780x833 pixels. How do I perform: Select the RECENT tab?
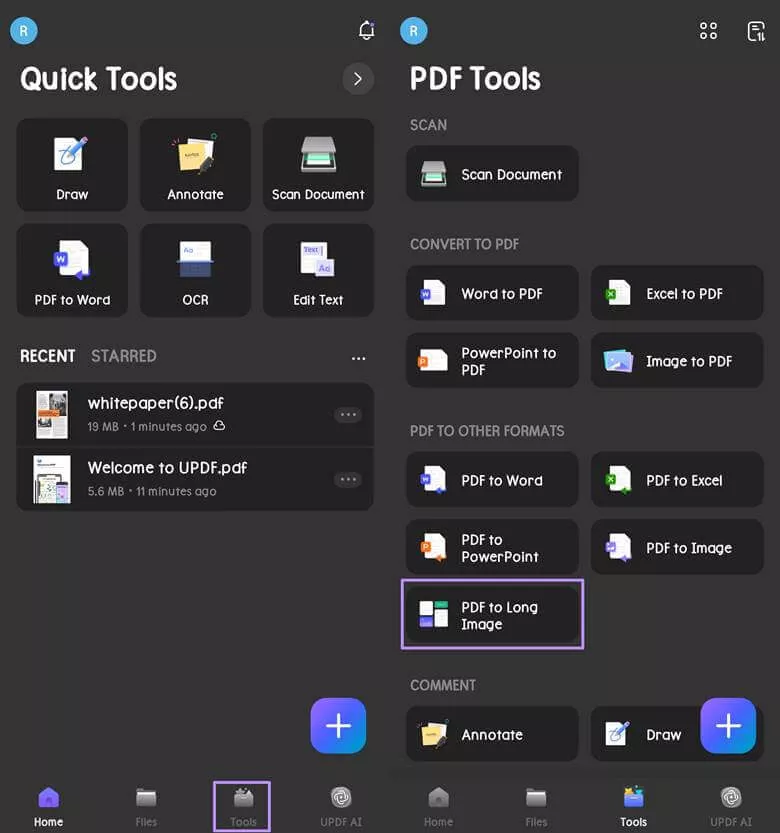pos(47,356)
